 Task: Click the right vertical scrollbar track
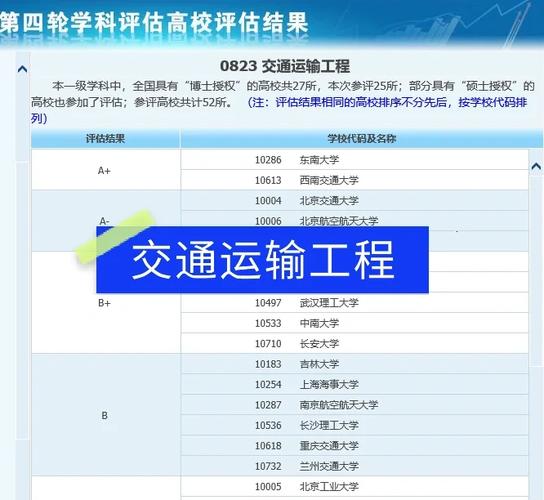[x=536, y=271]
